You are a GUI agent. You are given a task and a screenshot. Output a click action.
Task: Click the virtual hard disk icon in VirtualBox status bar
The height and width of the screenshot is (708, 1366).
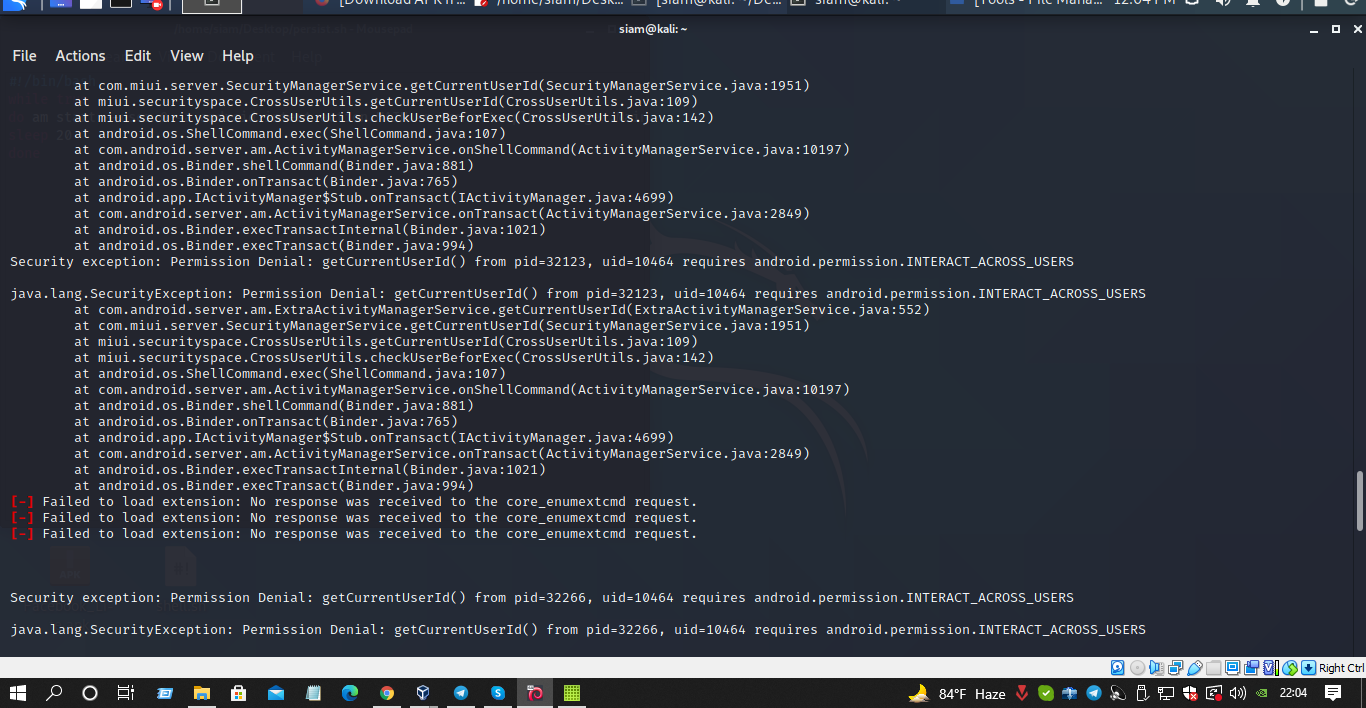[x=1117, y=667]
